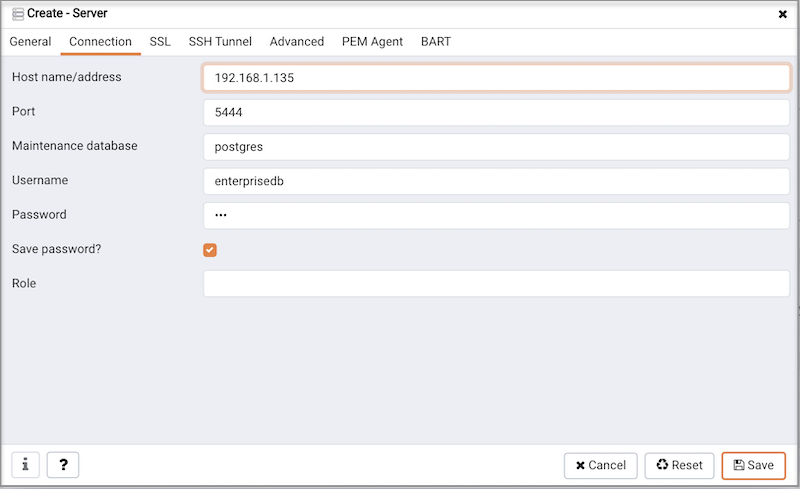The image size is (800, 489).
Task: Open help with the question mark button
Action: 63,465
